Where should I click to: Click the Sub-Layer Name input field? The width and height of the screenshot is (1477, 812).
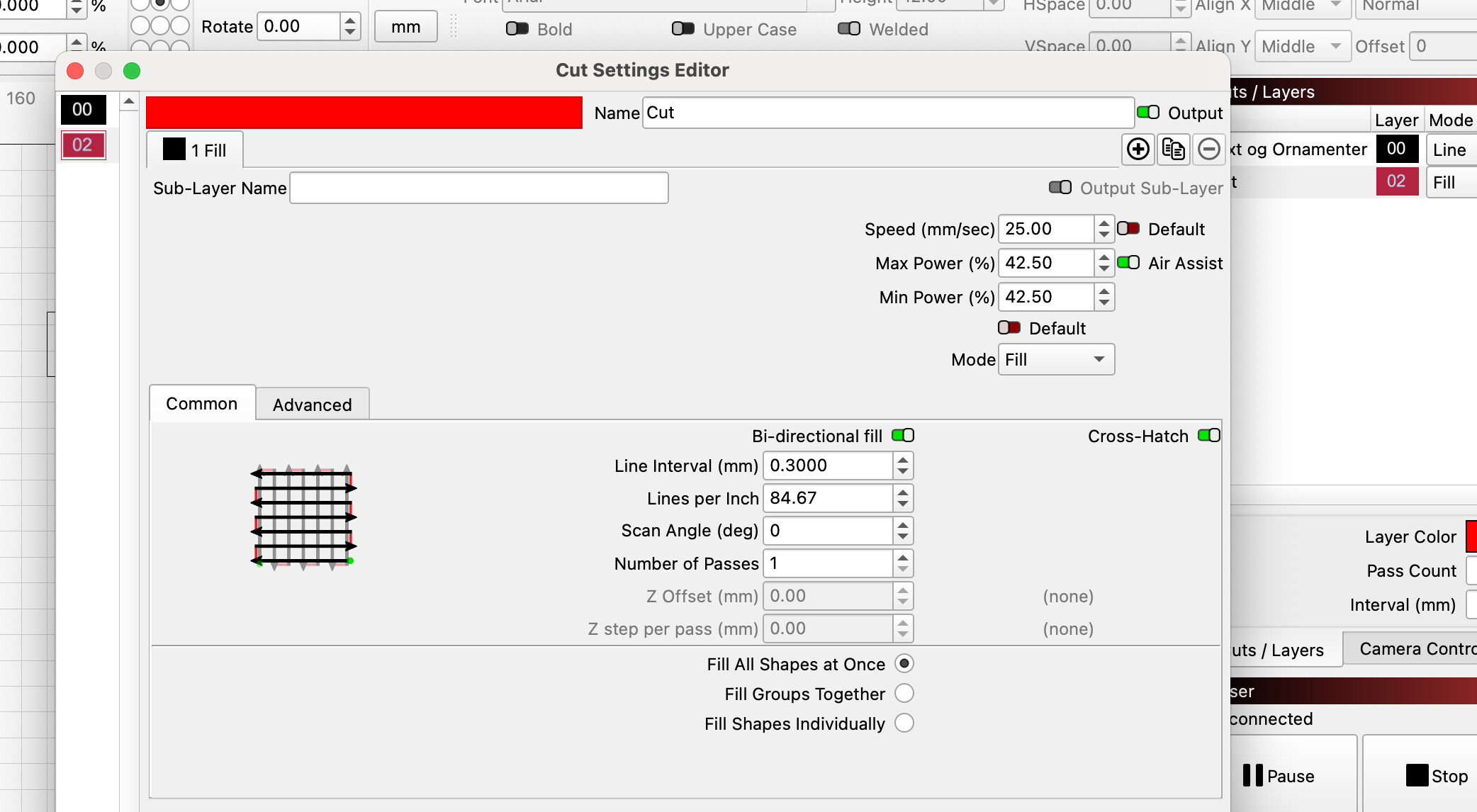[479, 188]
